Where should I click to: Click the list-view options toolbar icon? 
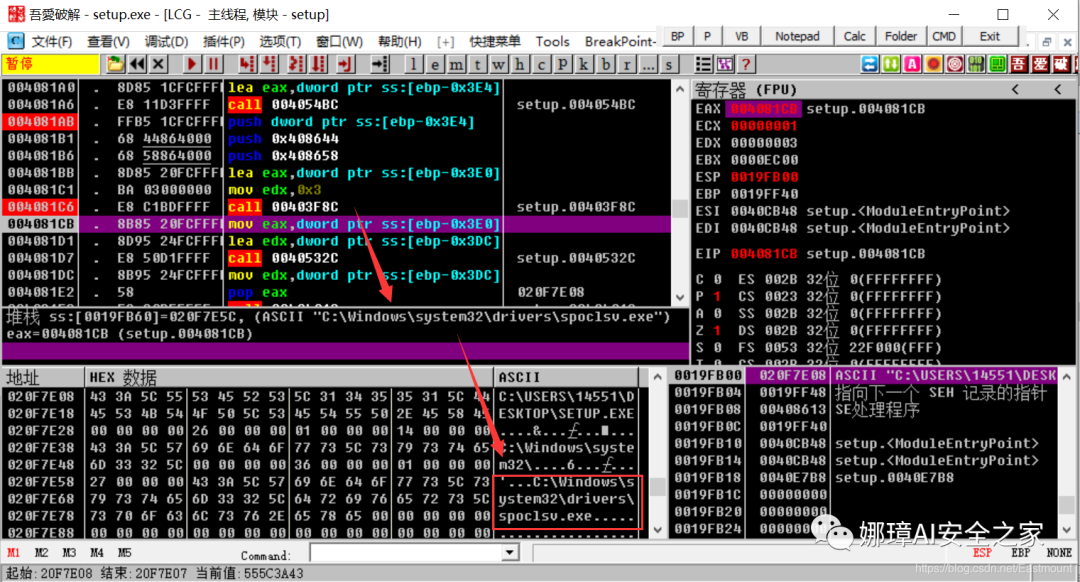coord(703,64)
